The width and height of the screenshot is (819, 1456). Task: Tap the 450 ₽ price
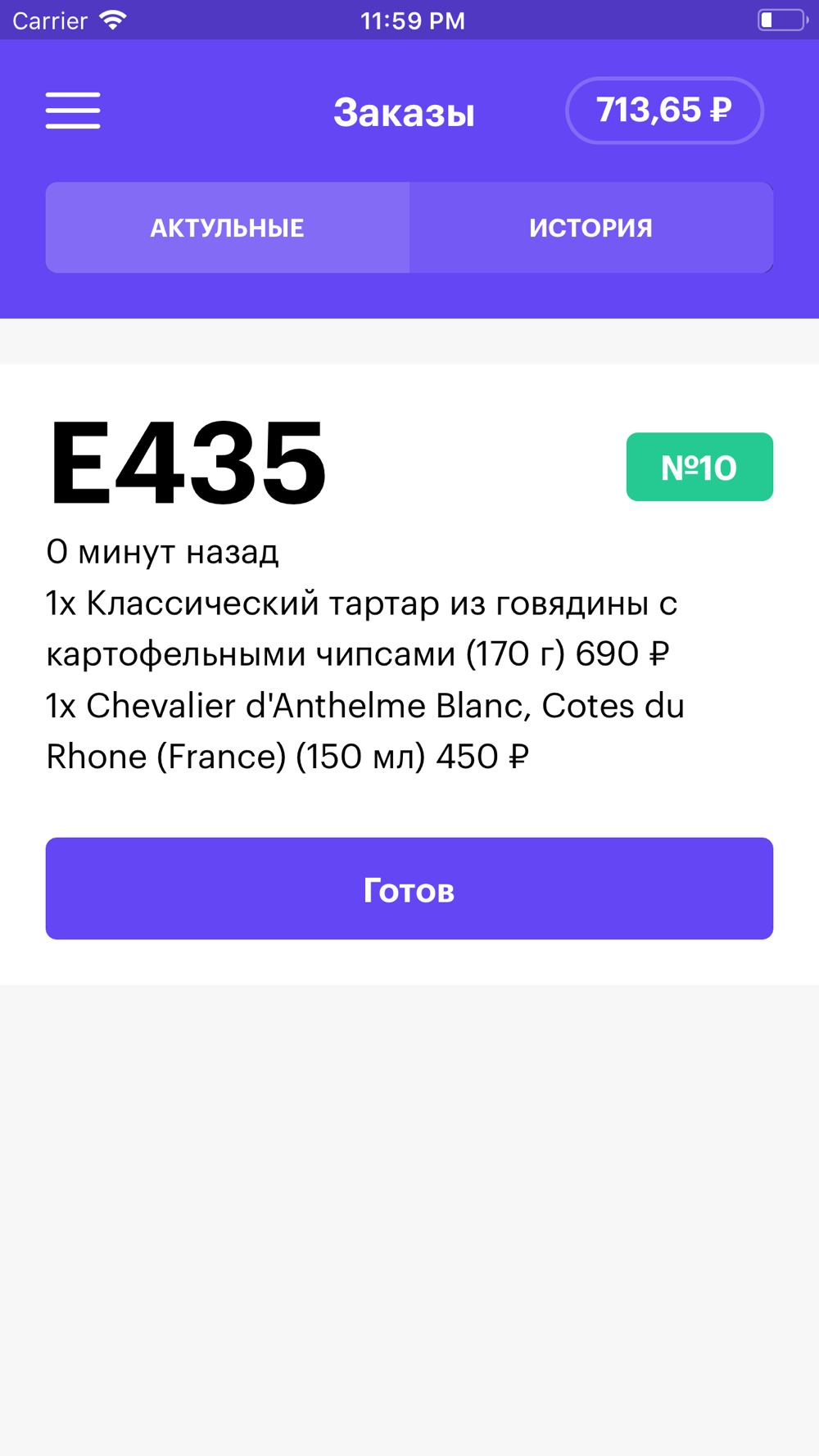click(482, 757)
